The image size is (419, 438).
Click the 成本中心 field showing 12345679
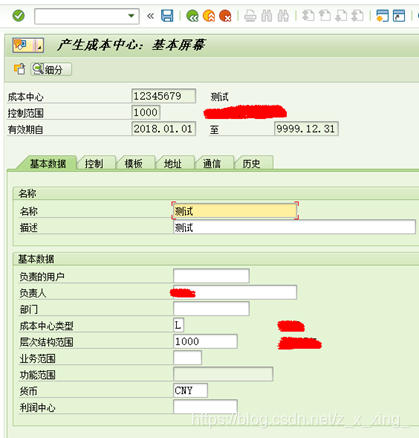163,96
